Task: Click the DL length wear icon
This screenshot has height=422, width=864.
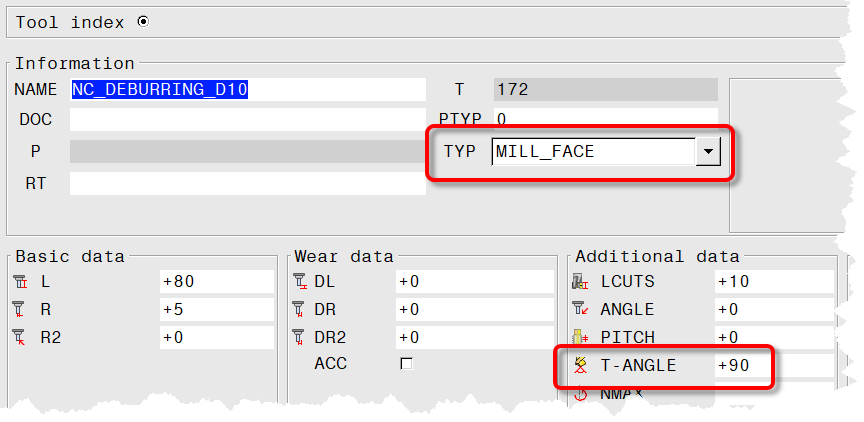Action: tap(301, 282)
